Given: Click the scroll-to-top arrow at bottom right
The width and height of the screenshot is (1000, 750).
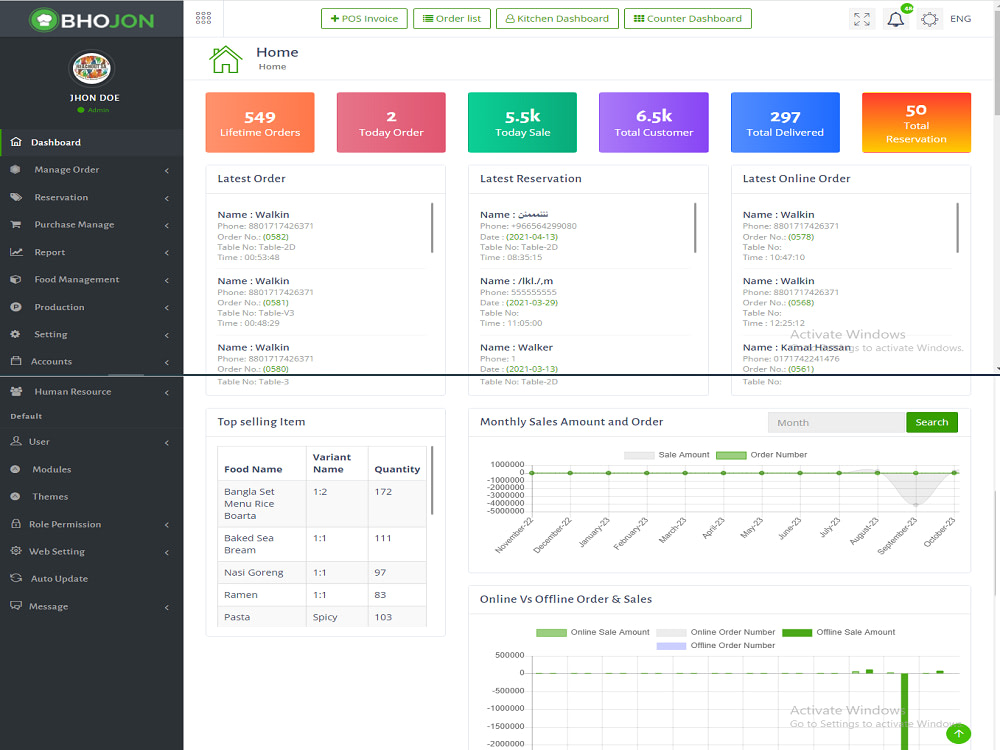Looking at the screenshot, I should (x=958, y=734).
